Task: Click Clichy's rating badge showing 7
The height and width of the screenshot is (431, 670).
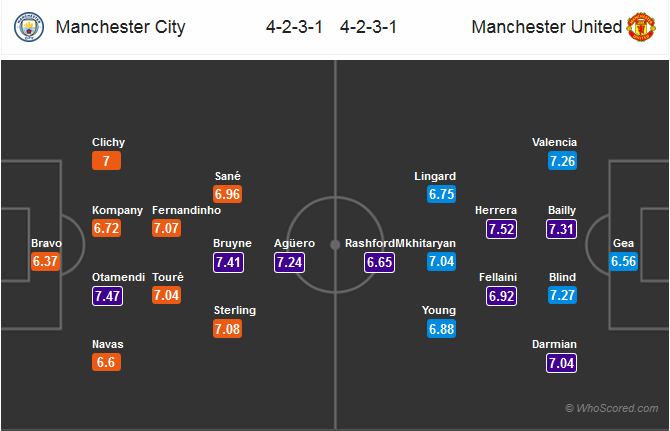Action: tap(107, 162)
